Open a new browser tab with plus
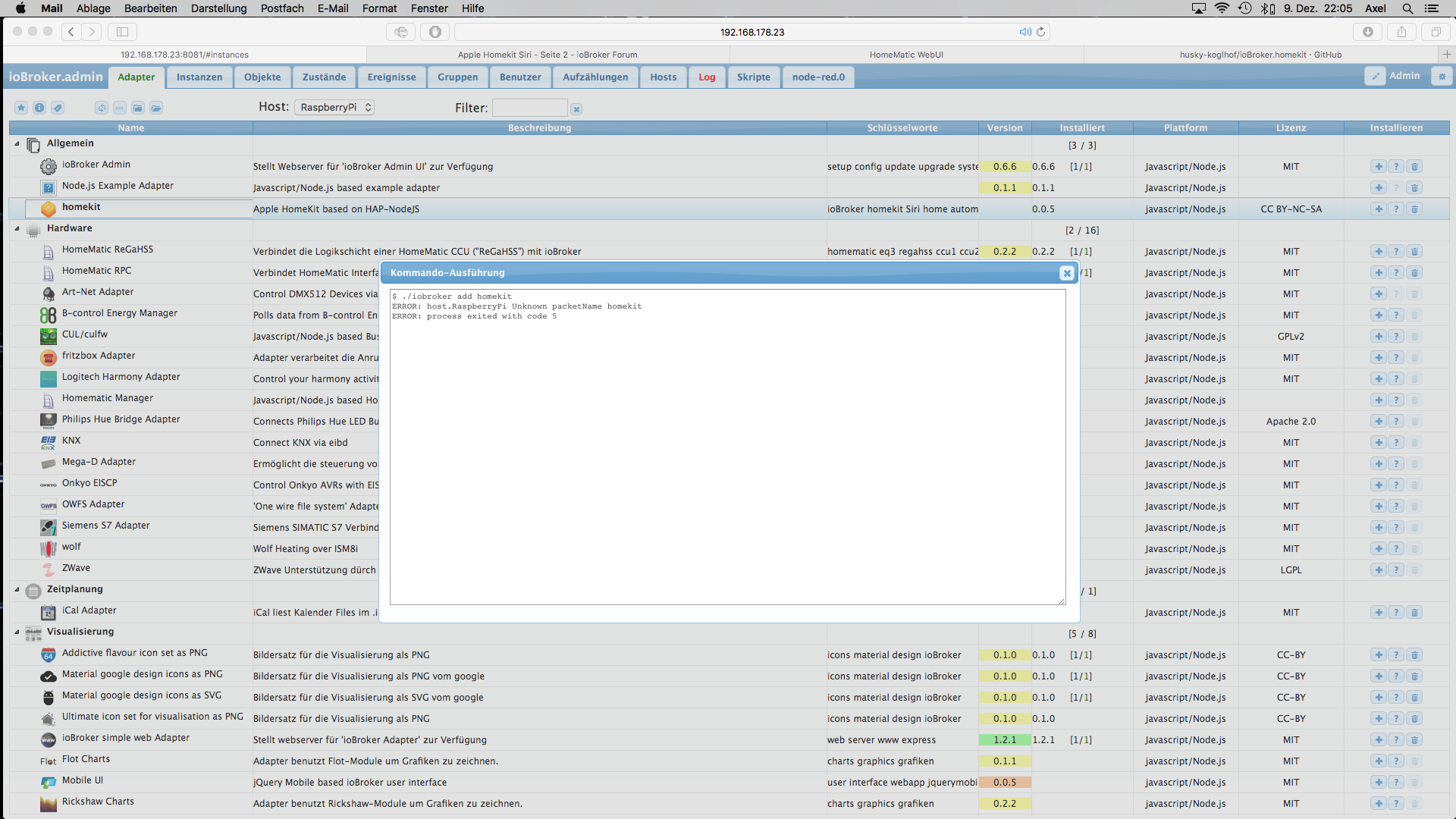The width and height of the screenshot is (1456, 819). (1447, 55)
